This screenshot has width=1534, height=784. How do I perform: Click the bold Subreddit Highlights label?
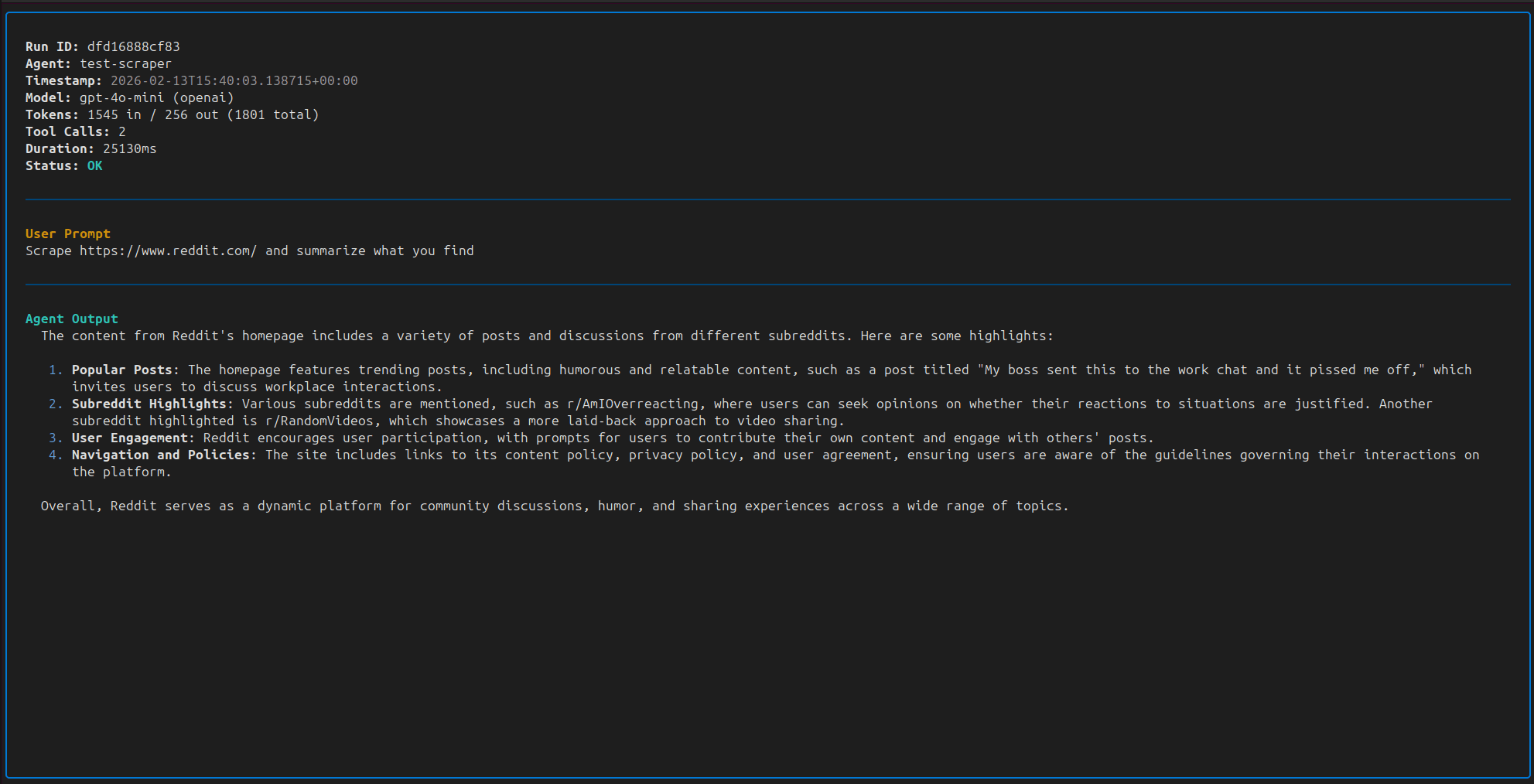click(x=149, y=404)
